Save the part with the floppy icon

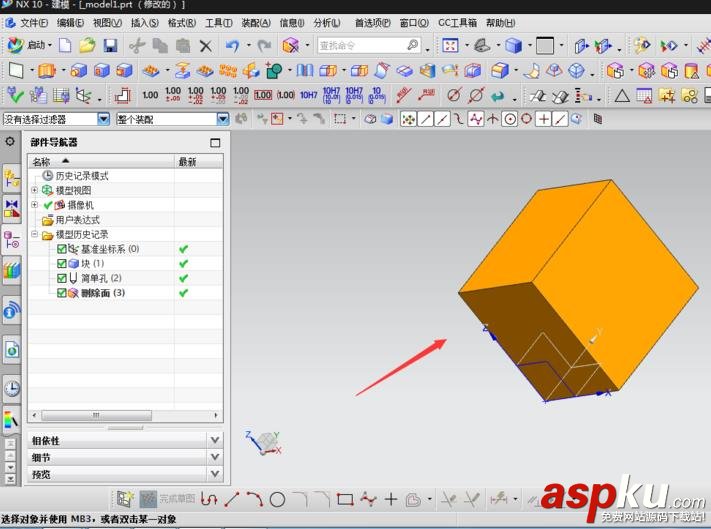(x=110, y=45)
